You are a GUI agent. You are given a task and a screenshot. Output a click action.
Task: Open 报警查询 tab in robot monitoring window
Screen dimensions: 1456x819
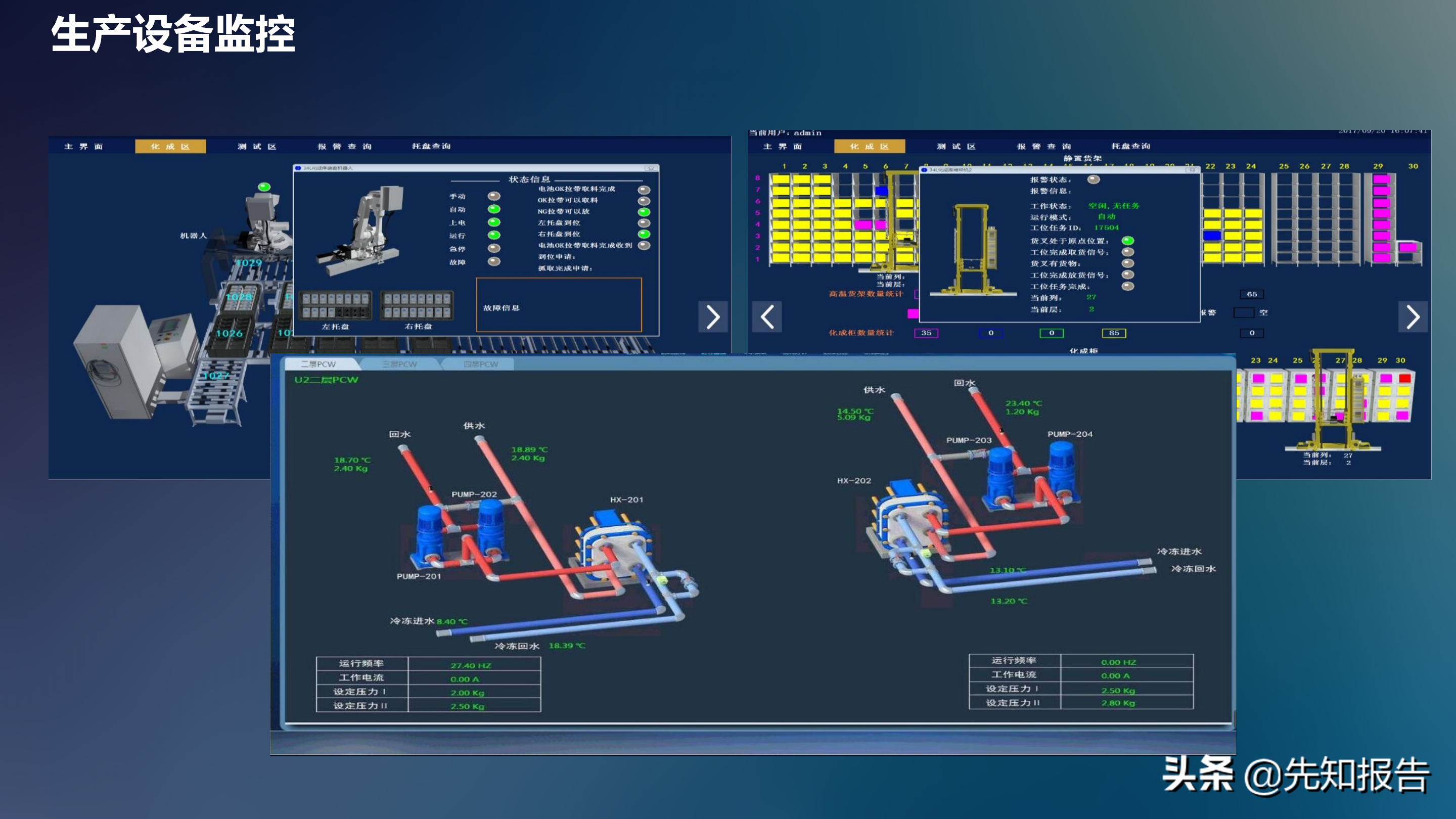coord(344,147)
